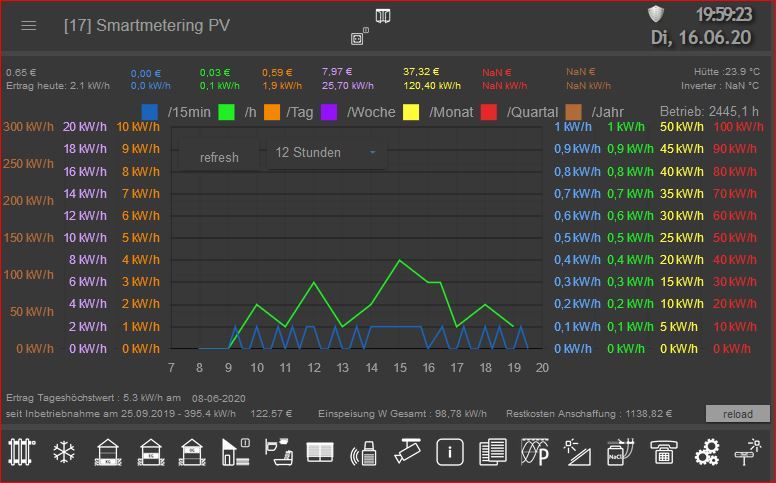Image resolution: width=776 pixels, height=483 pixels.
Task: Click the daily earnings 0,59 €
Action: (277, 72)
